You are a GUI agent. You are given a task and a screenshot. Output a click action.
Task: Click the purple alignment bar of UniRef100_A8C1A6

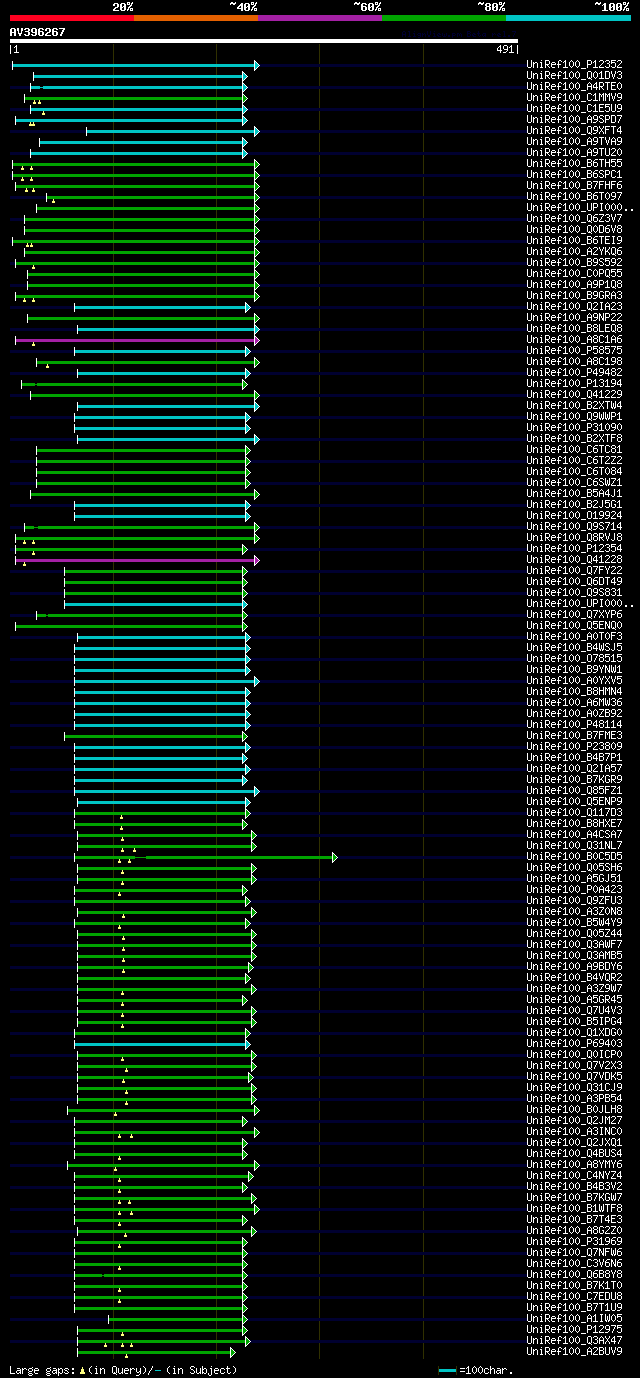[x=136, y=340]
